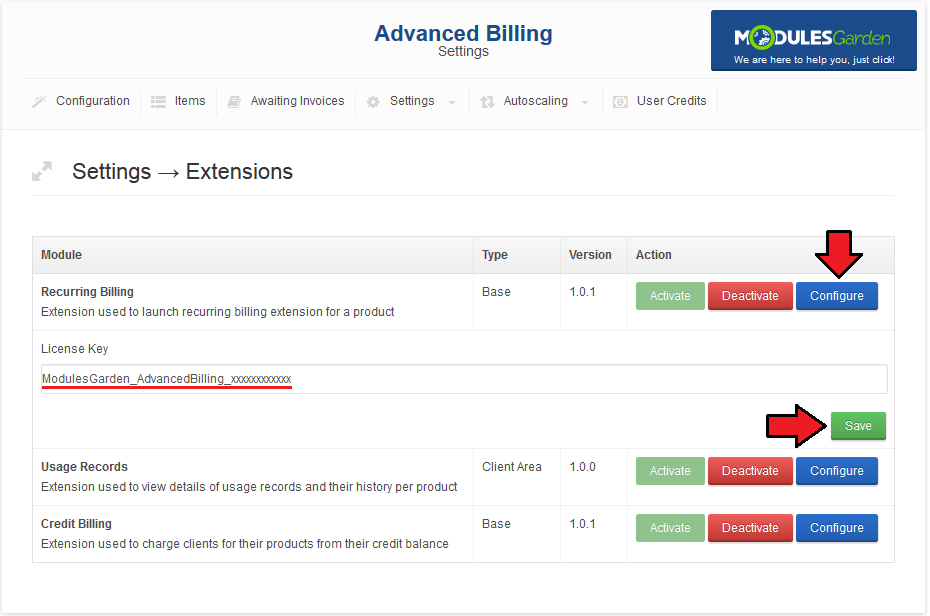Image resolution: width=930 pixels, height=616 pixels.
Task: Click the Settings → Extensions heading
Action: (183, 171)
